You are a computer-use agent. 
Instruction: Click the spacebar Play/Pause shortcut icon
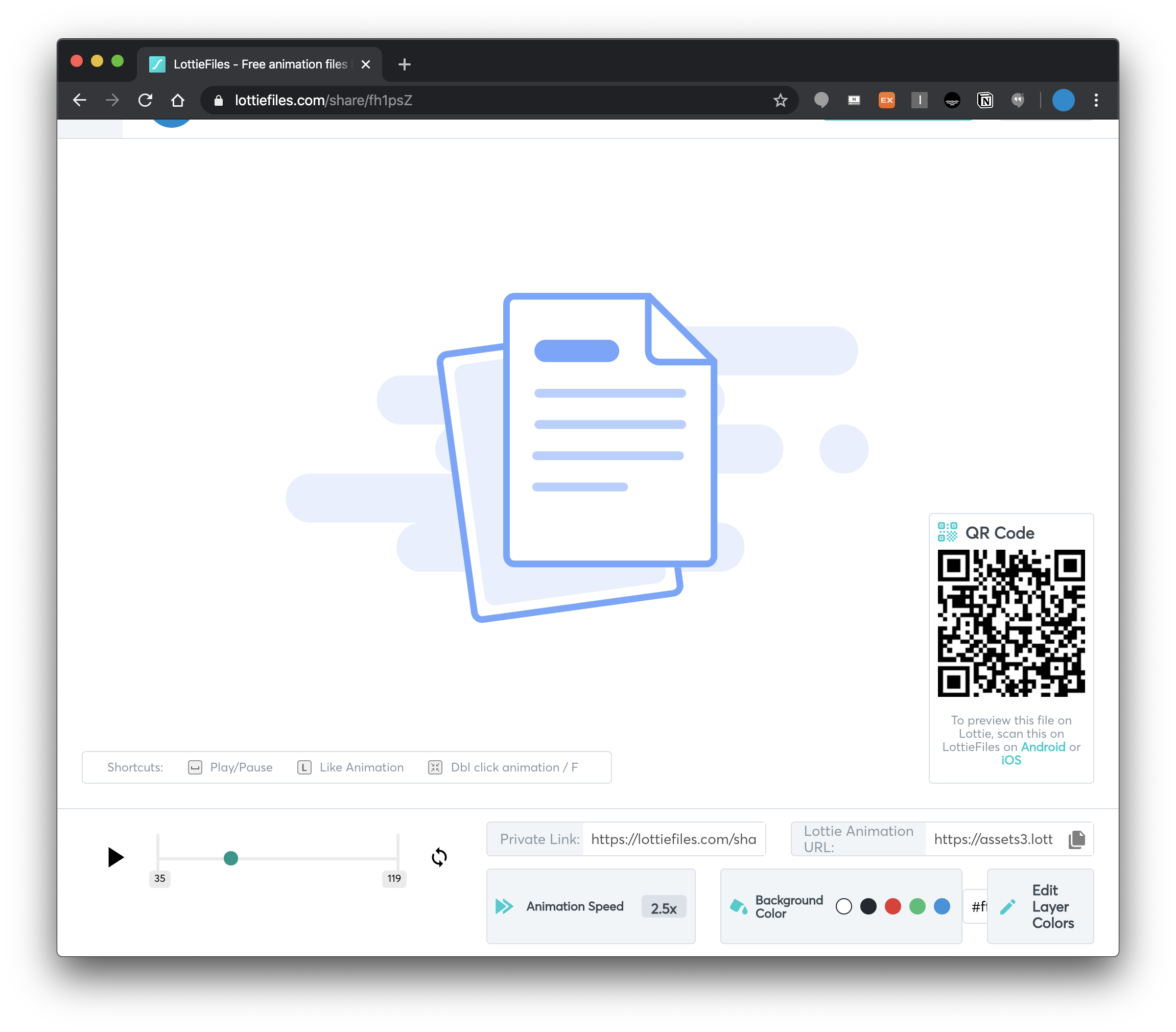tap(195, 767)
